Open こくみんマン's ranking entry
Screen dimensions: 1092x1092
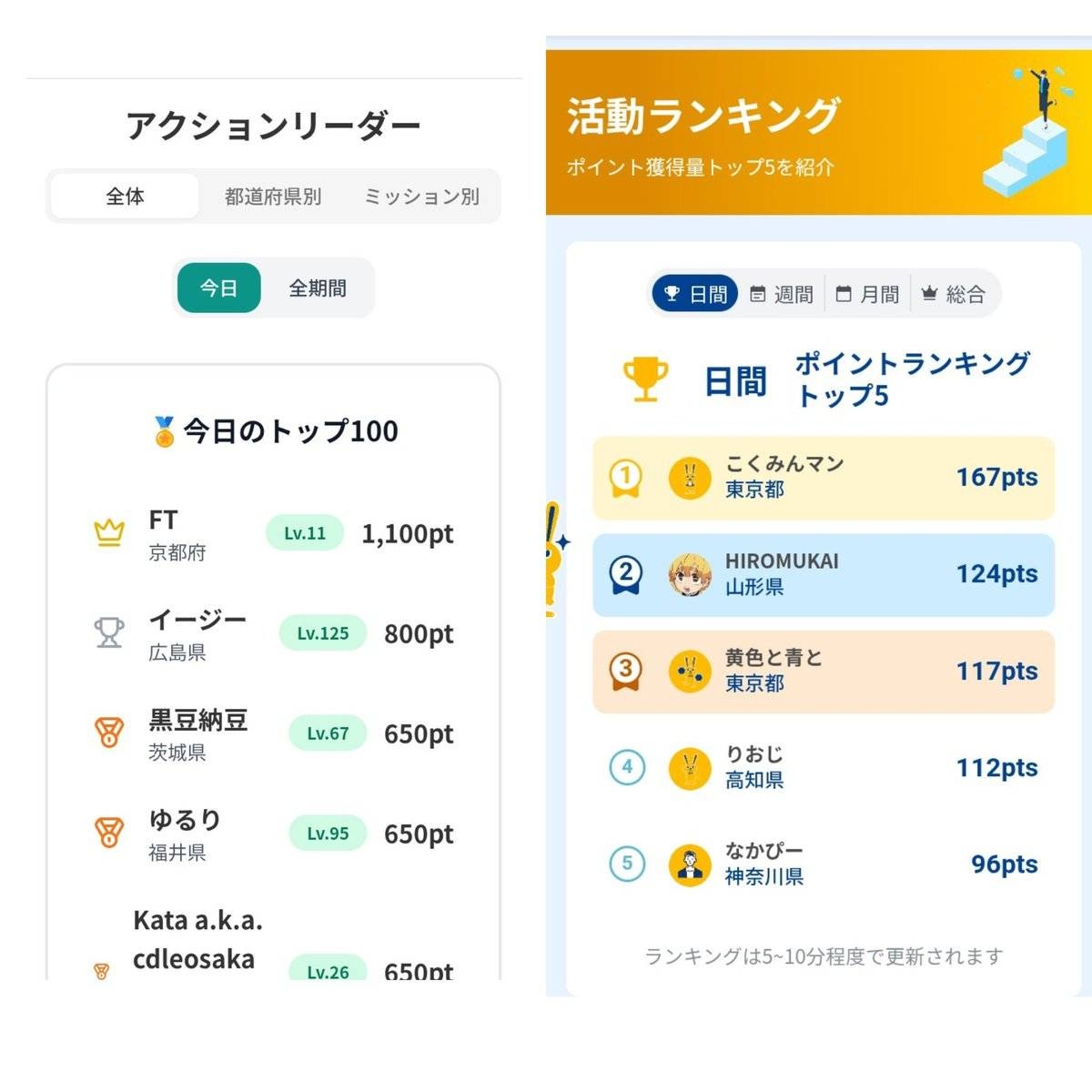[823, 478]
